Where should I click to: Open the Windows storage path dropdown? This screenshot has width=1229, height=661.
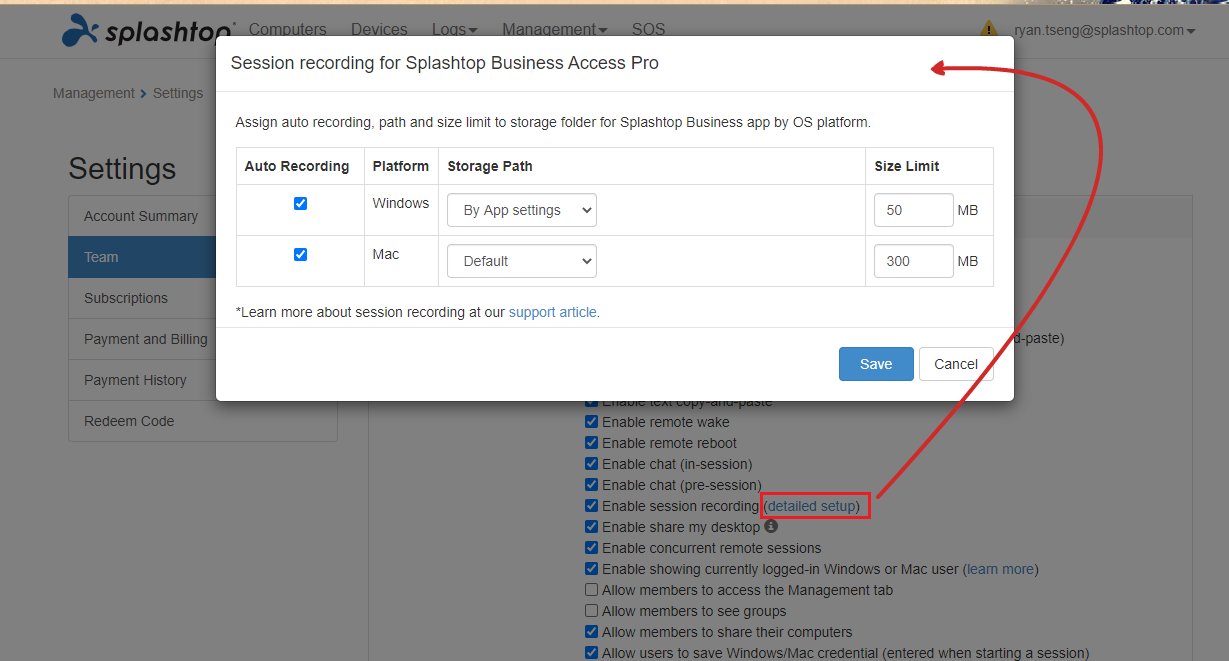point(522,210)
